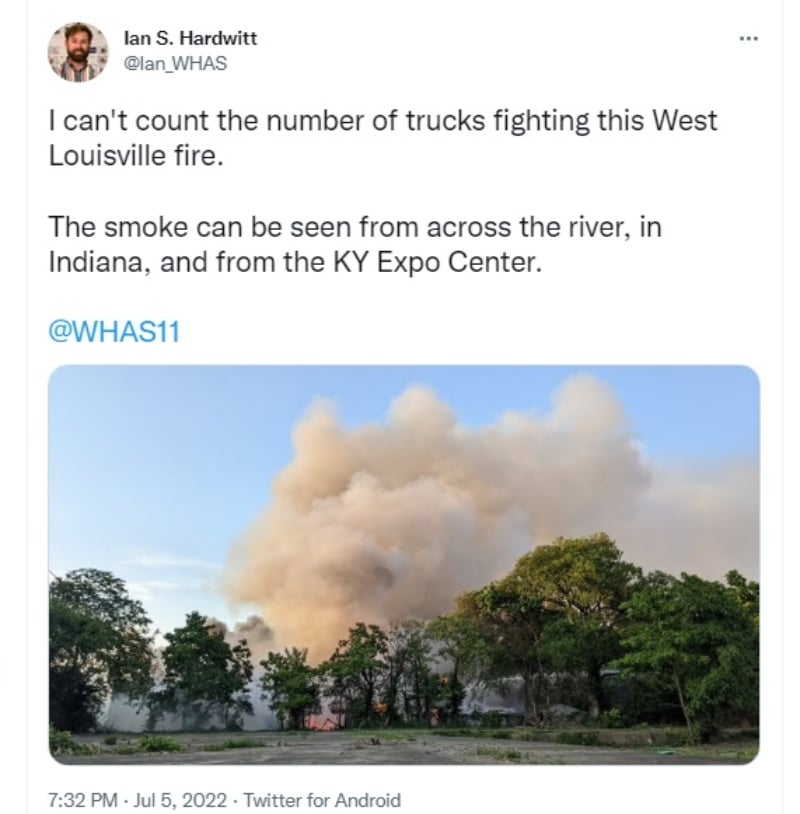Click the words "Louisville fire."

click(136, 155)
